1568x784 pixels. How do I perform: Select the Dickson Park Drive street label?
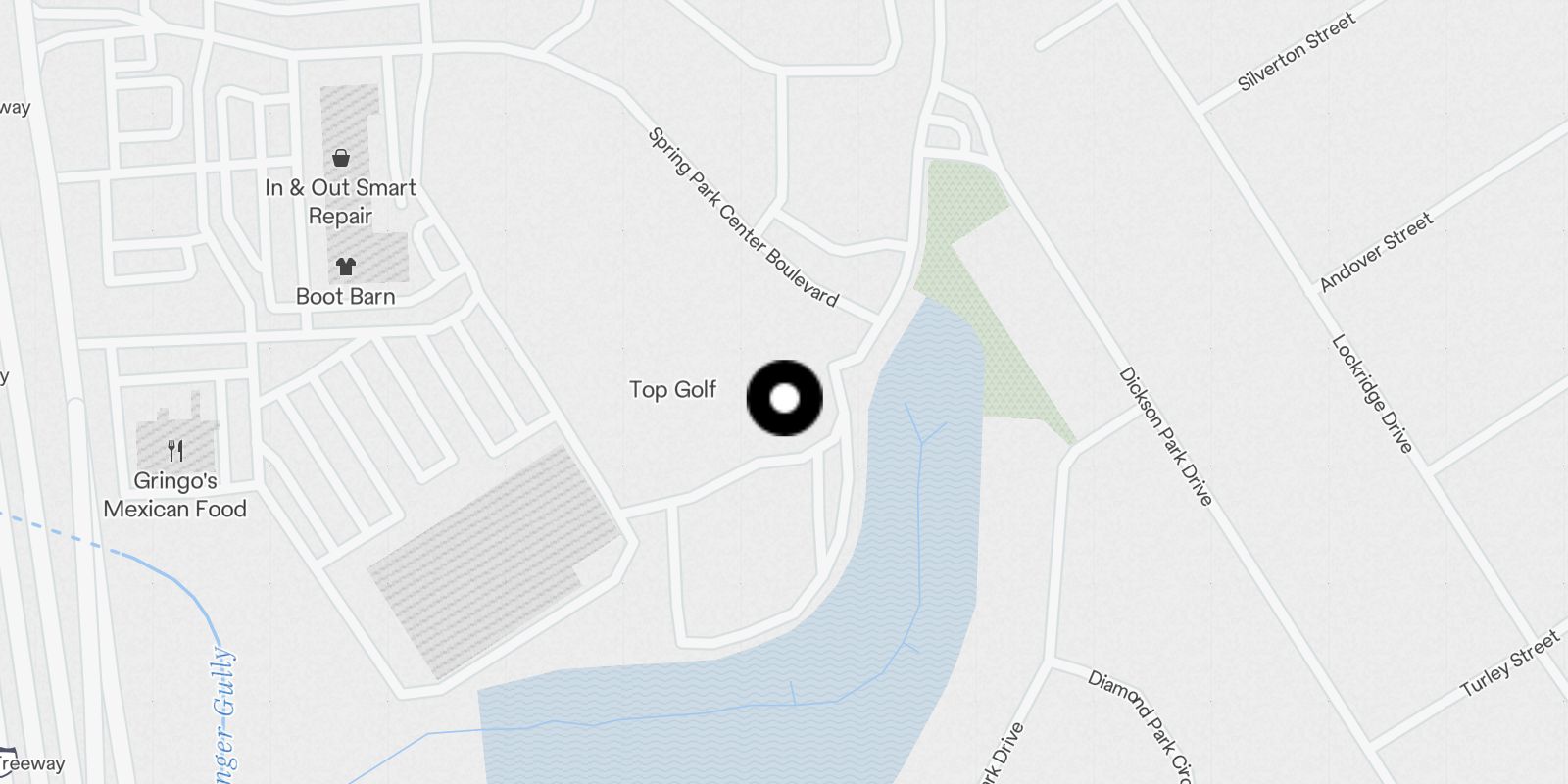(x=1166, y=436)
